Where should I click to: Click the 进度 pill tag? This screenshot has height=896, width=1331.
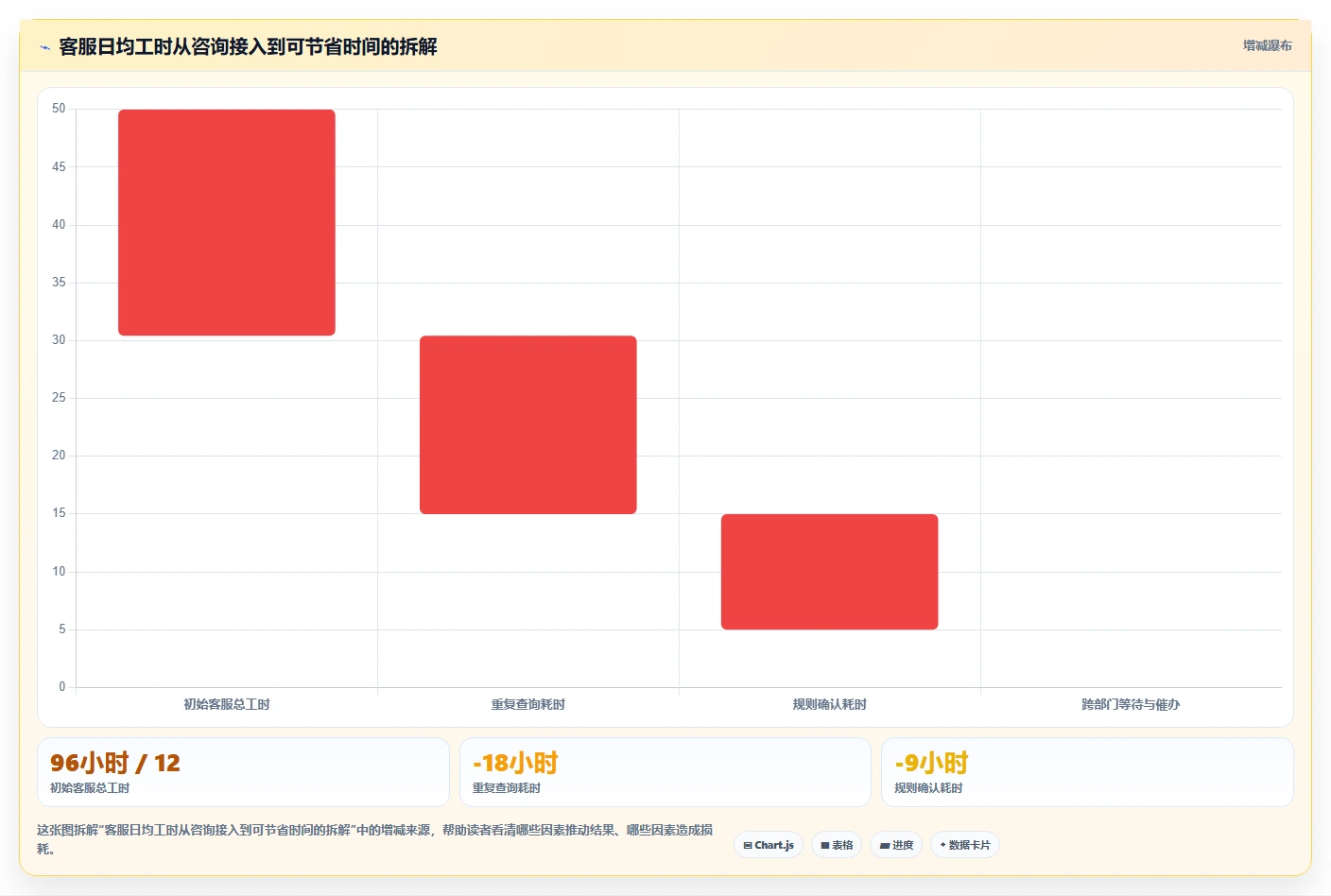pyautogui.click(x=896, y=845)
